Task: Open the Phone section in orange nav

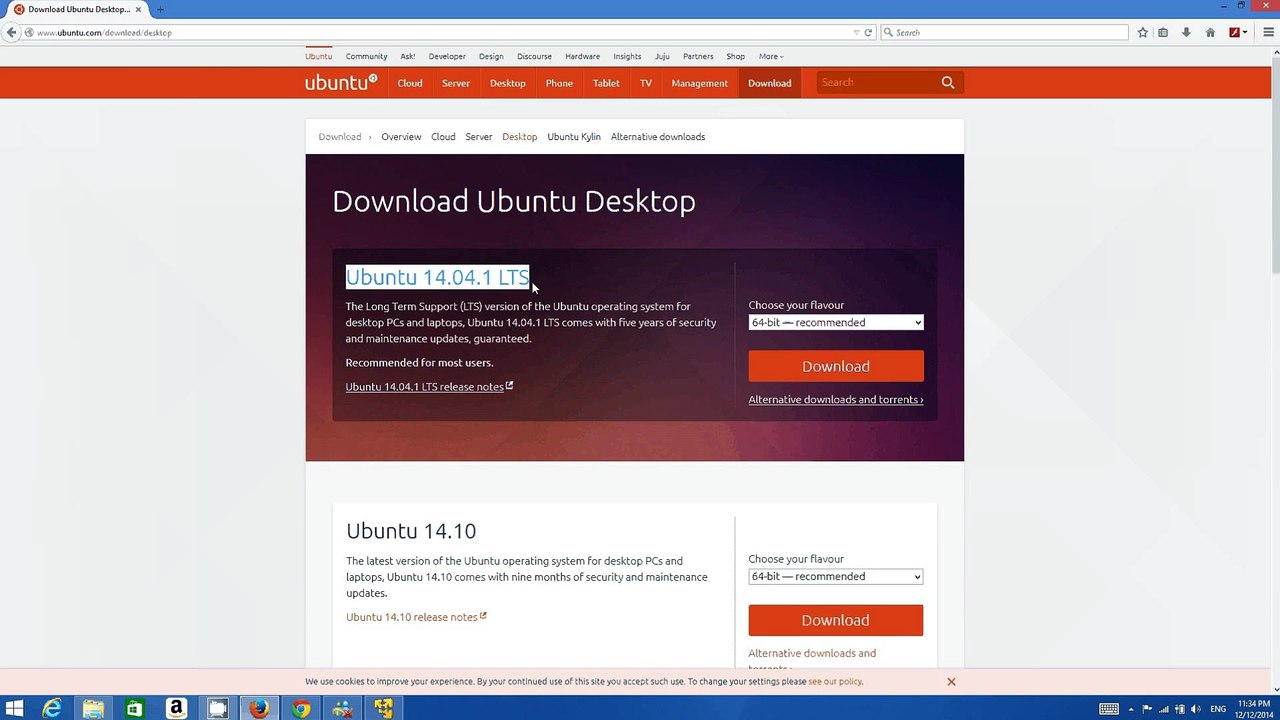Action: pyautogui.click(x=559, y=83)
